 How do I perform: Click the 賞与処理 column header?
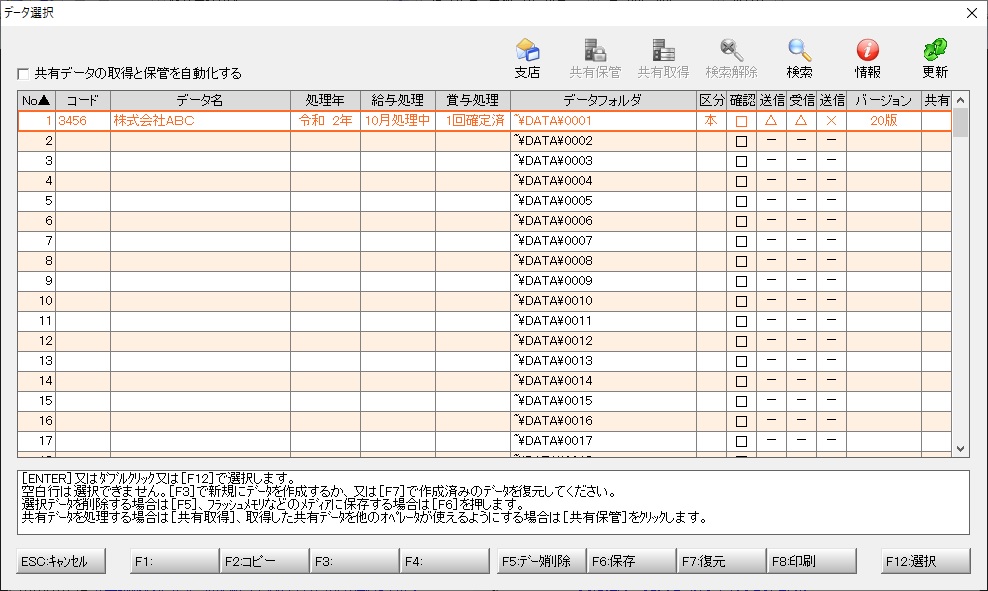pyautogui.click(x=473, y=100)
